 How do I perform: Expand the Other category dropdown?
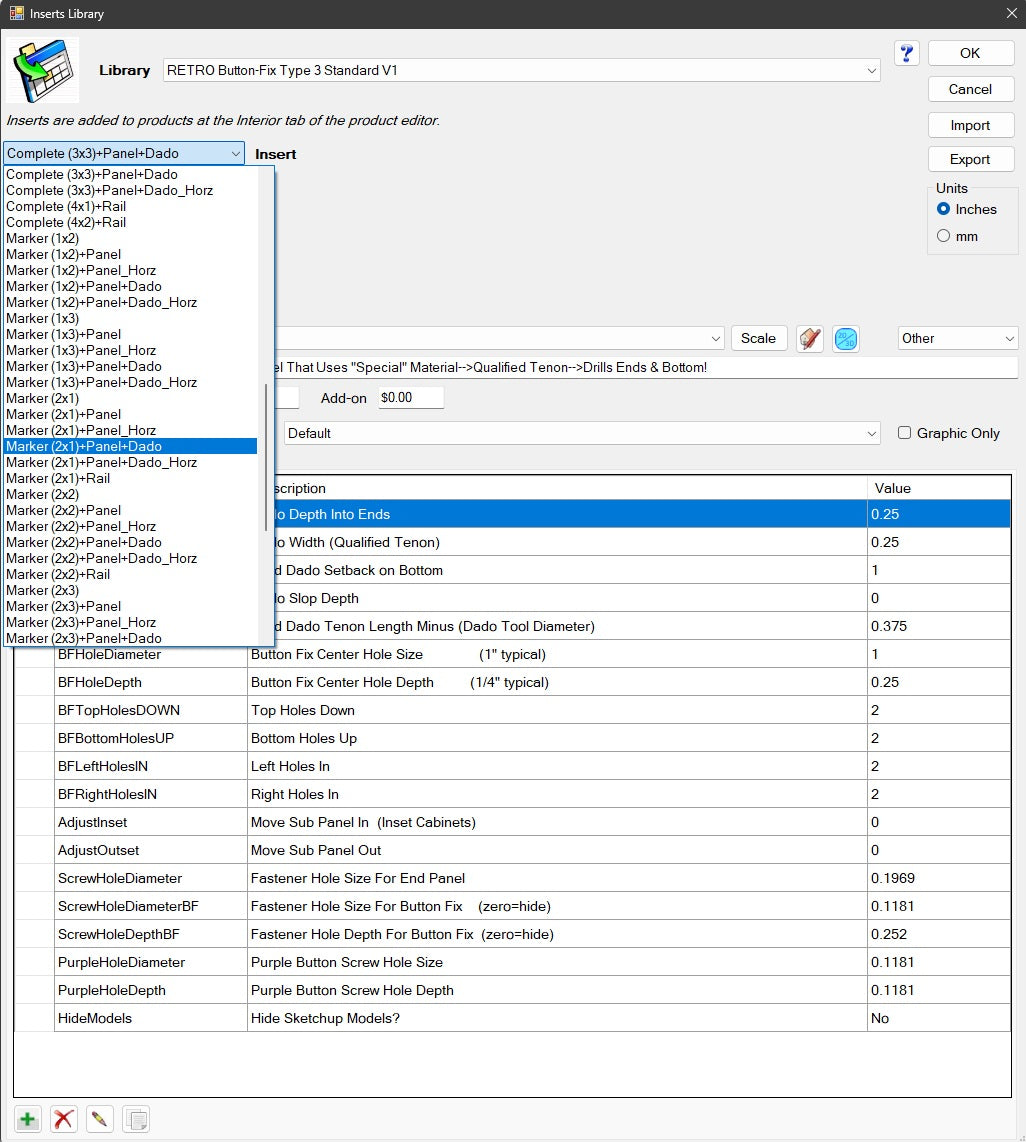tap(1010, 339)
